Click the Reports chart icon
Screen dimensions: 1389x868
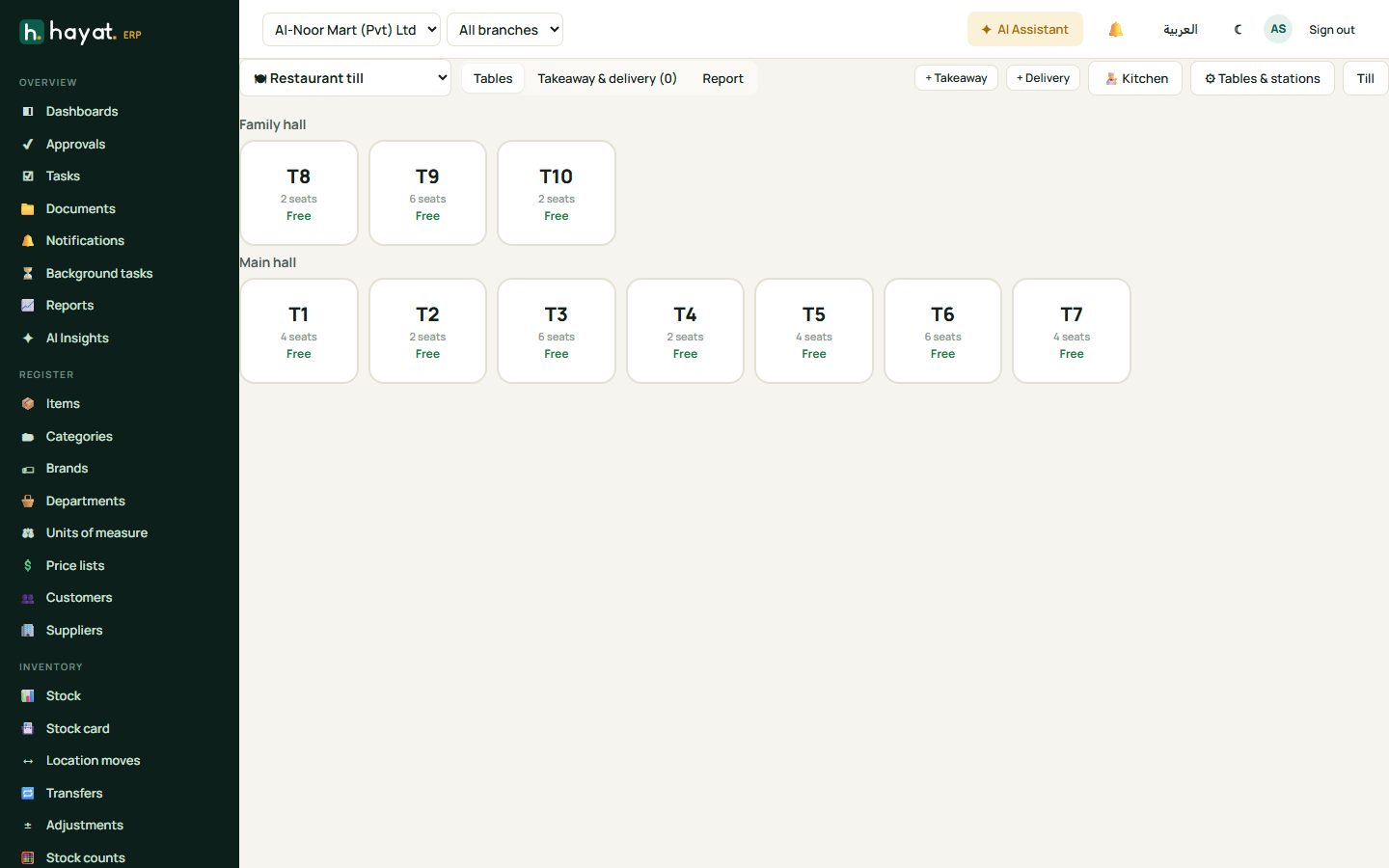point(28,306)
